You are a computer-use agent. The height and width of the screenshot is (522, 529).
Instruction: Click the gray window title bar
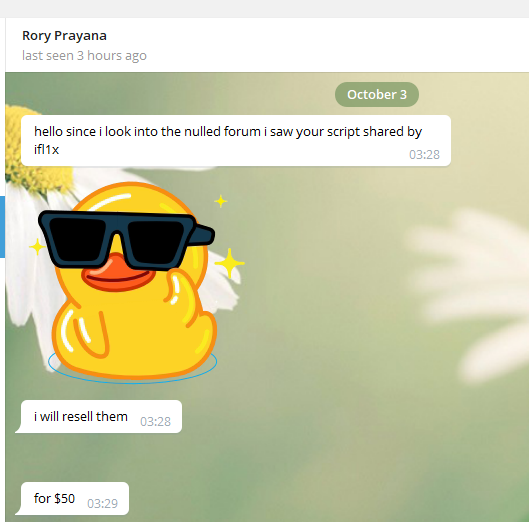coord(264,9)
